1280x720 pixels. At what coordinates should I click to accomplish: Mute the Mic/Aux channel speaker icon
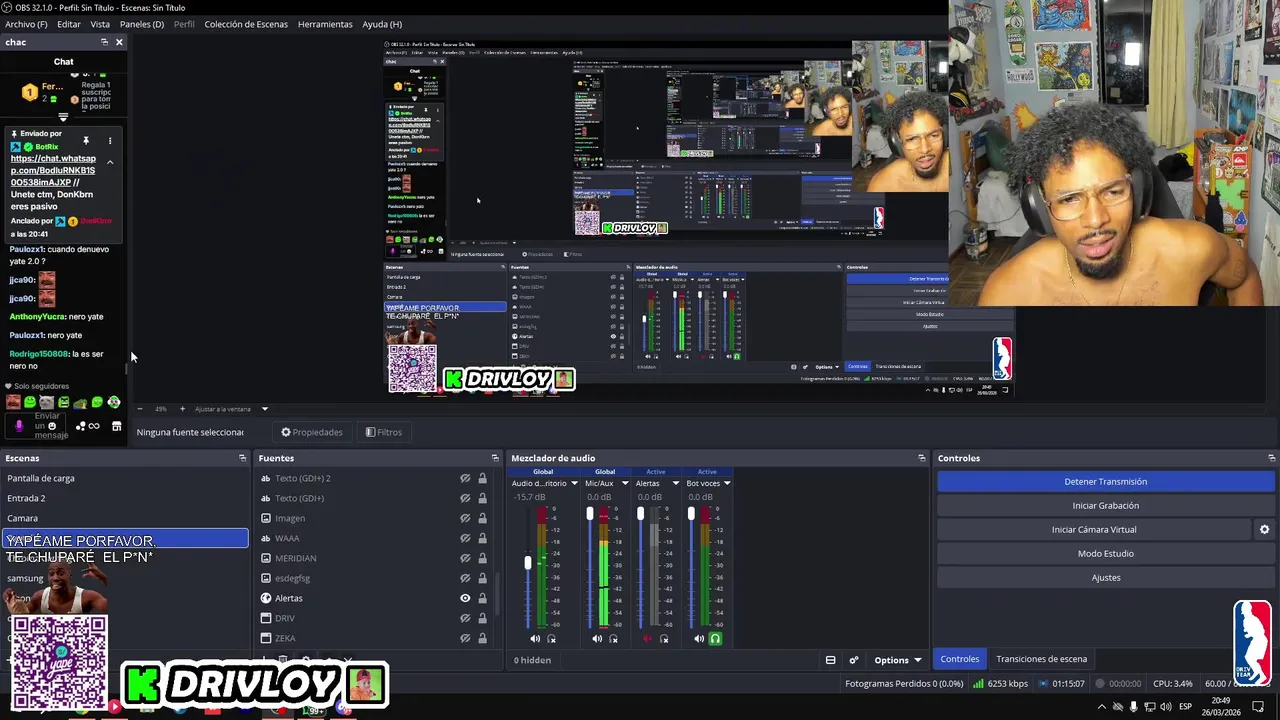[x=597, y=639]
